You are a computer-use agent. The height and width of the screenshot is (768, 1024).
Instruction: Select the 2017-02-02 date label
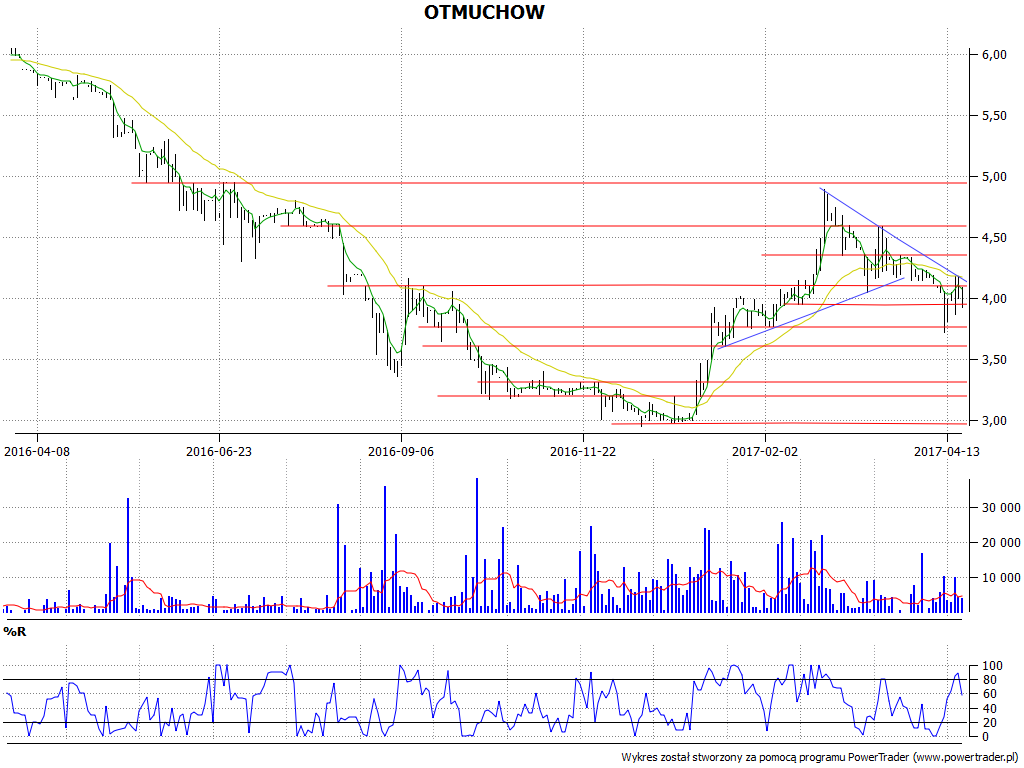click(x=765, y=451)
